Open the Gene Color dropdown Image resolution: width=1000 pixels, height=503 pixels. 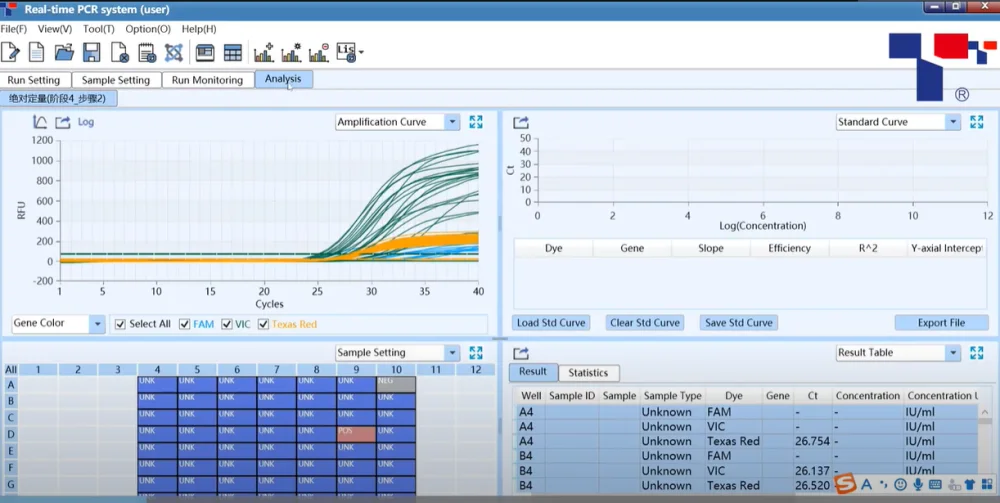click(97, 324)
